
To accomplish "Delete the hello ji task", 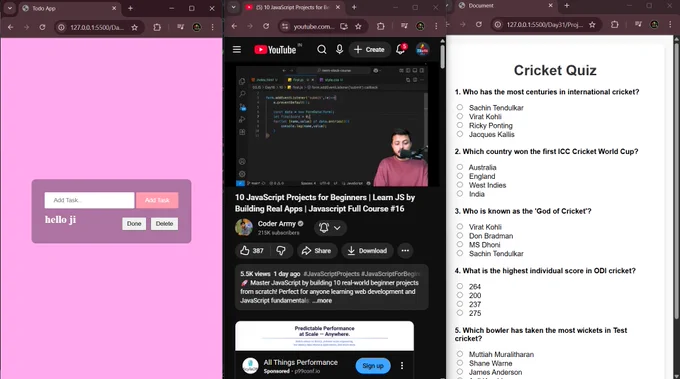I will click(164, 224).
